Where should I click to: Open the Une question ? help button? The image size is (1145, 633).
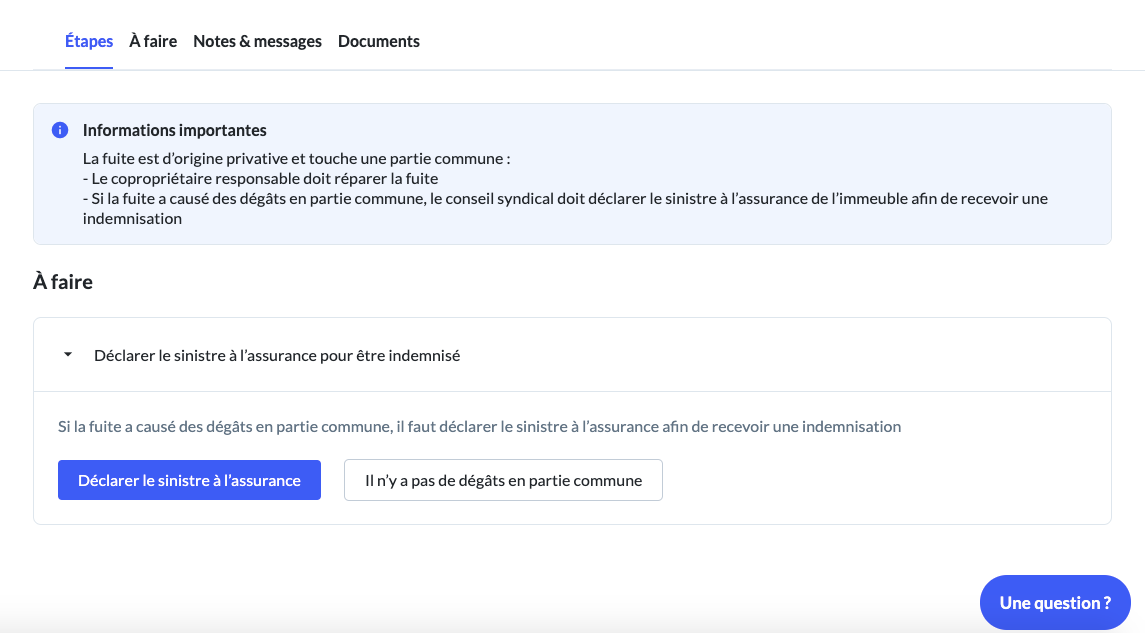point(1055,602)
